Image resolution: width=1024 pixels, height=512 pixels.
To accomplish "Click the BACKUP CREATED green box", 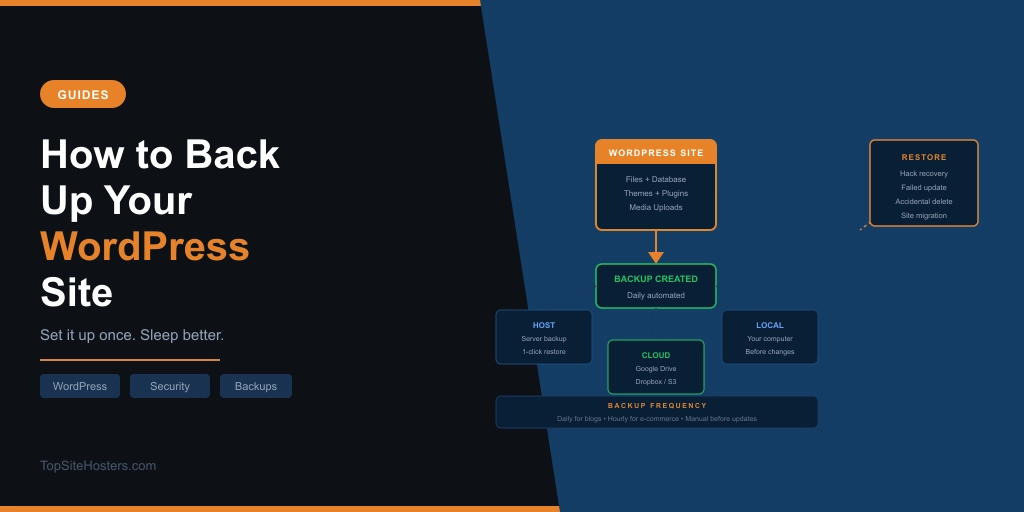I will tap(656, 286).
